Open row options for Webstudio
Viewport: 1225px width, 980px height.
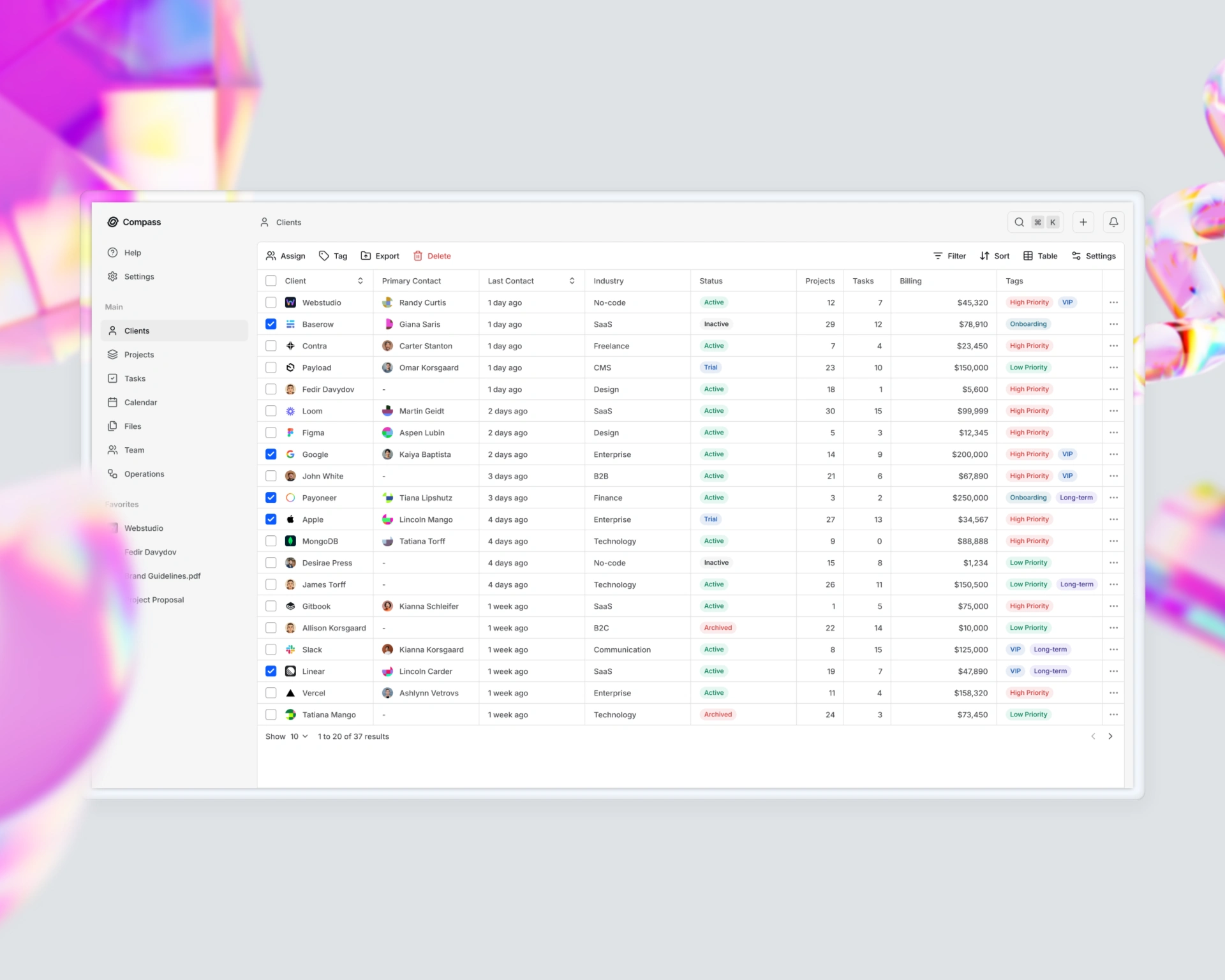click(x=1113, y=302)
